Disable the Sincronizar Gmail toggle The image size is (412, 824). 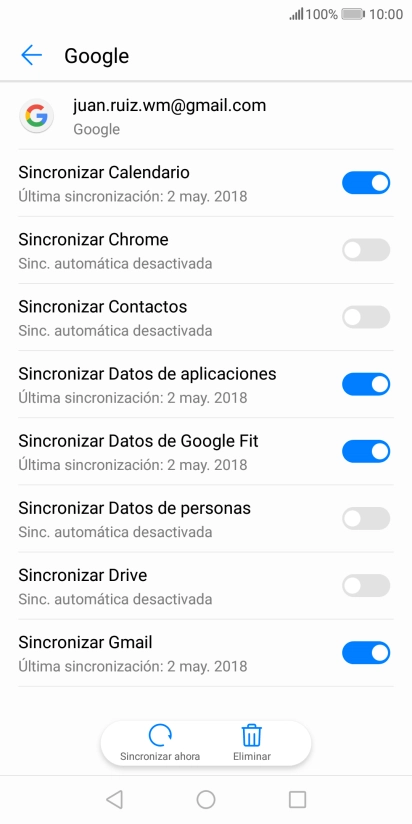[366, 653]
